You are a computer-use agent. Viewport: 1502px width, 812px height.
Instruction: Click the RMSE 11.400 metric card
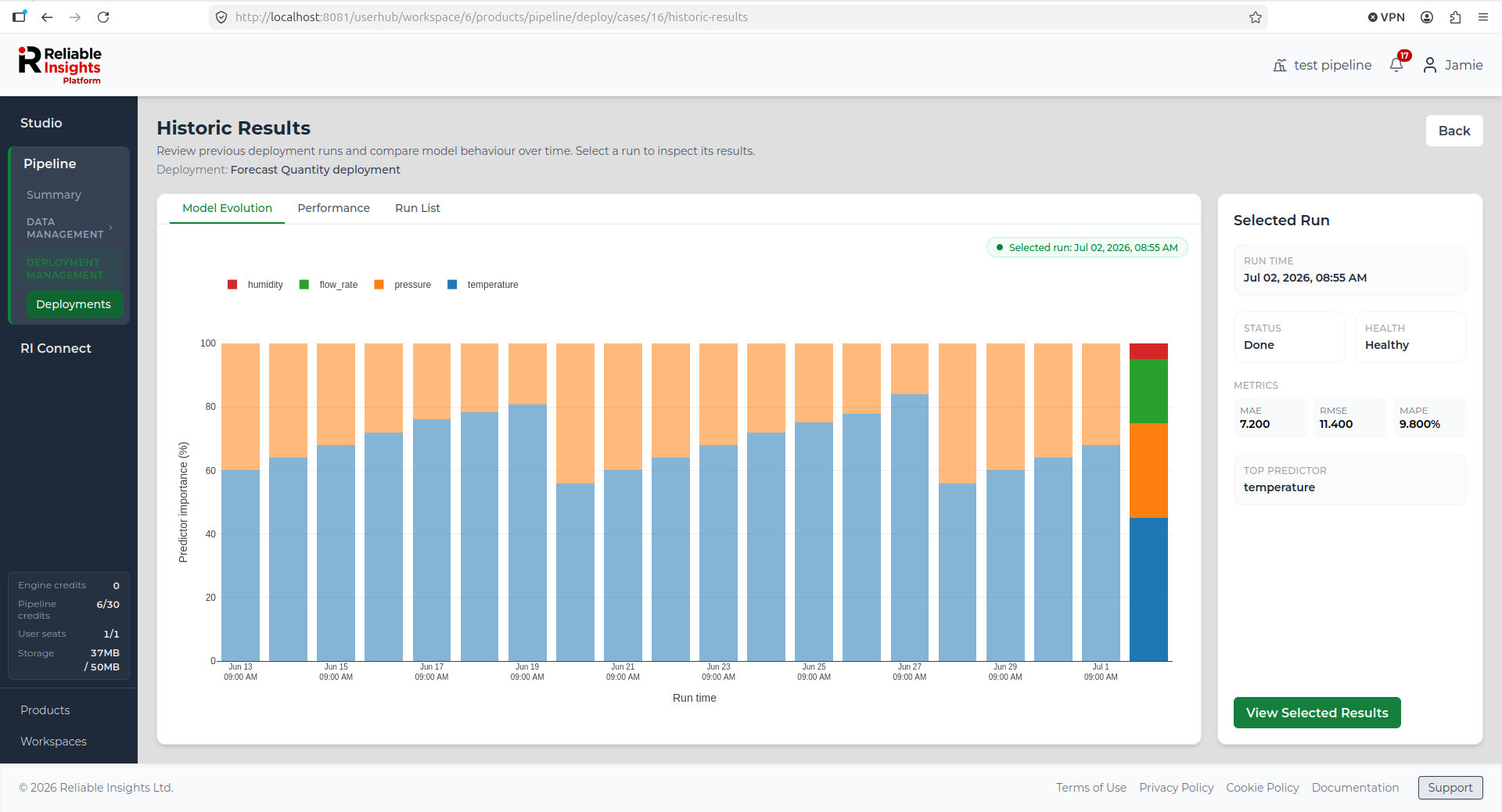(1350, 418)
